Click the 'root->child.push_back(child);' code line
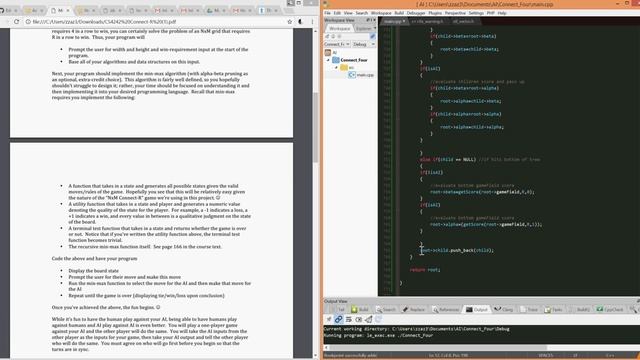The height and width of the screenshot is (360, 640). coord(457,250)
